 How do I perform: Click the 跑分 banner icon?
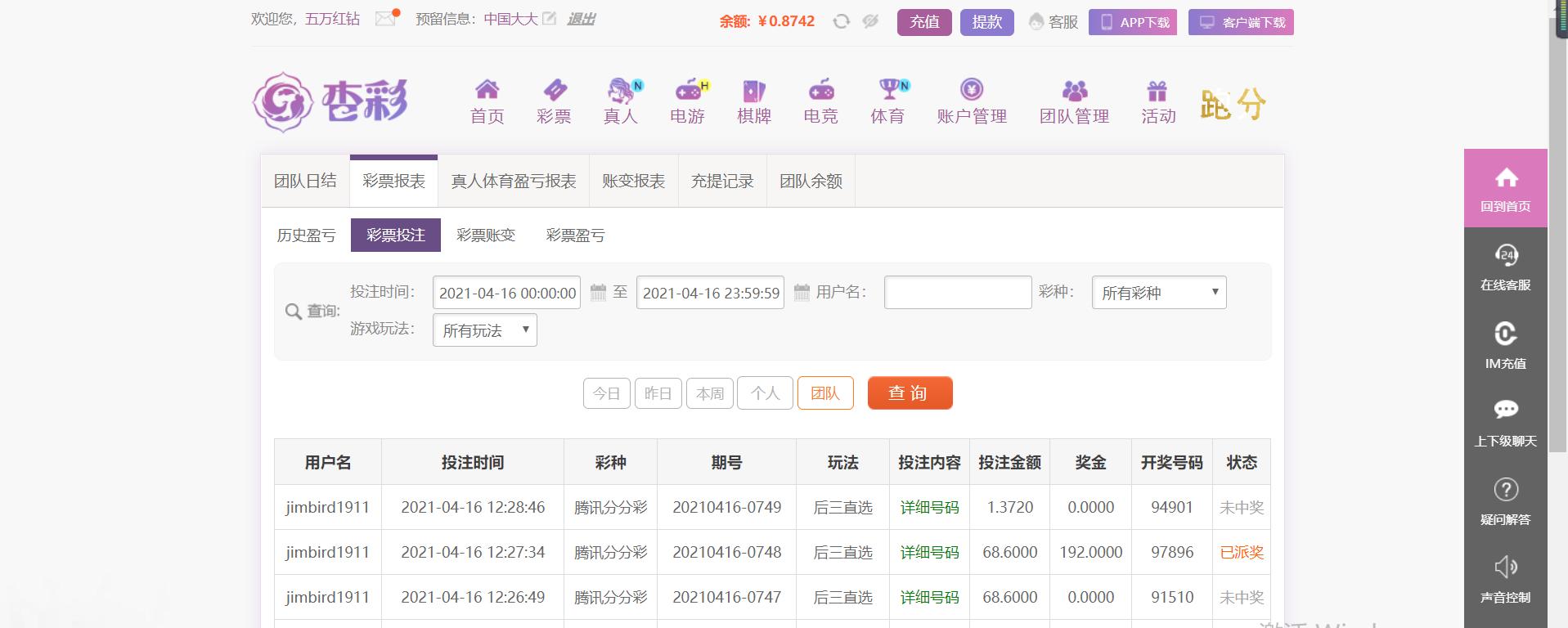point(1233,104)
